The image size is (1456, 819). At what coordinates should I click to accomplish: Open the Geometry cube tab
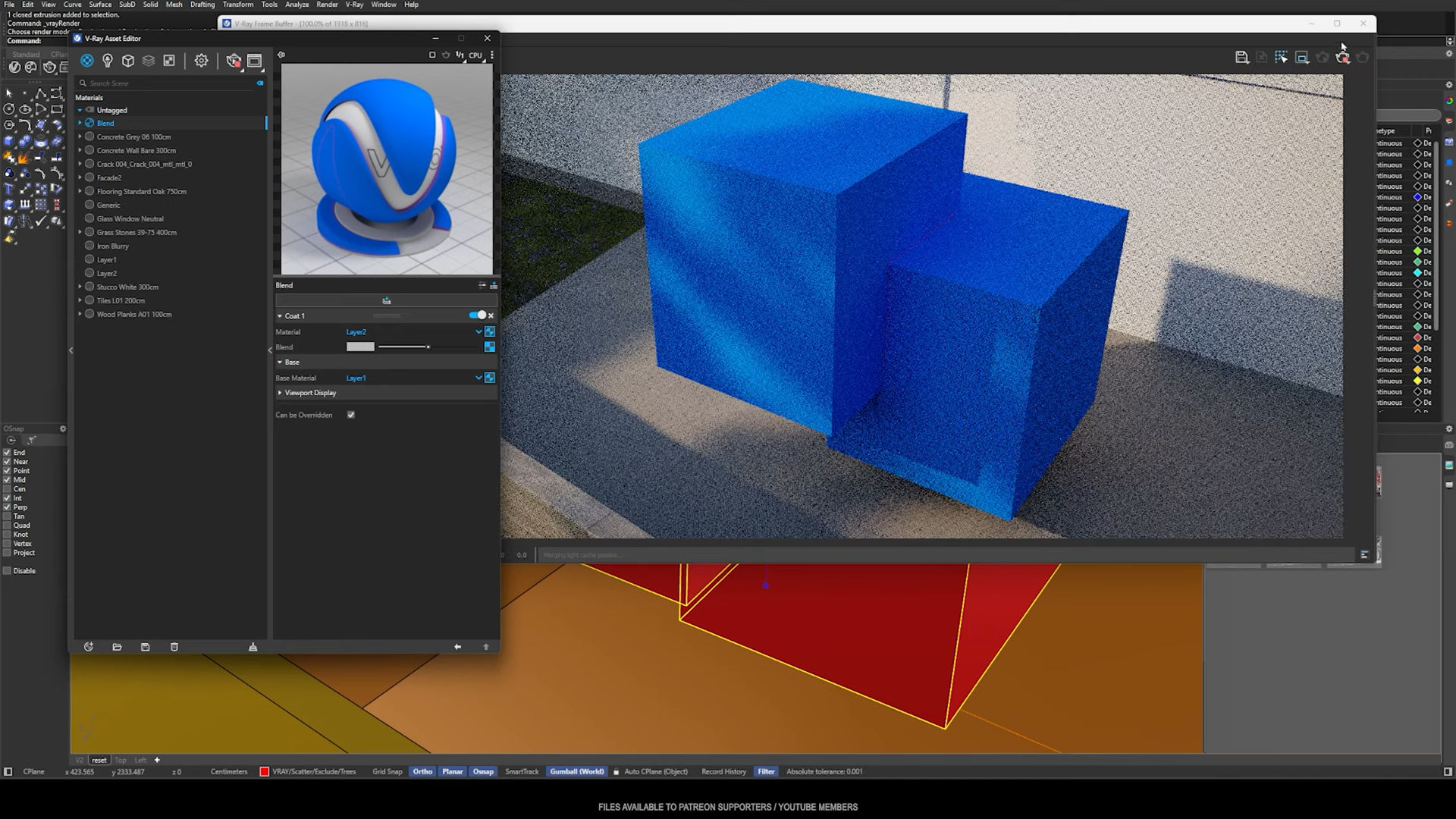[x=128, y=61]
